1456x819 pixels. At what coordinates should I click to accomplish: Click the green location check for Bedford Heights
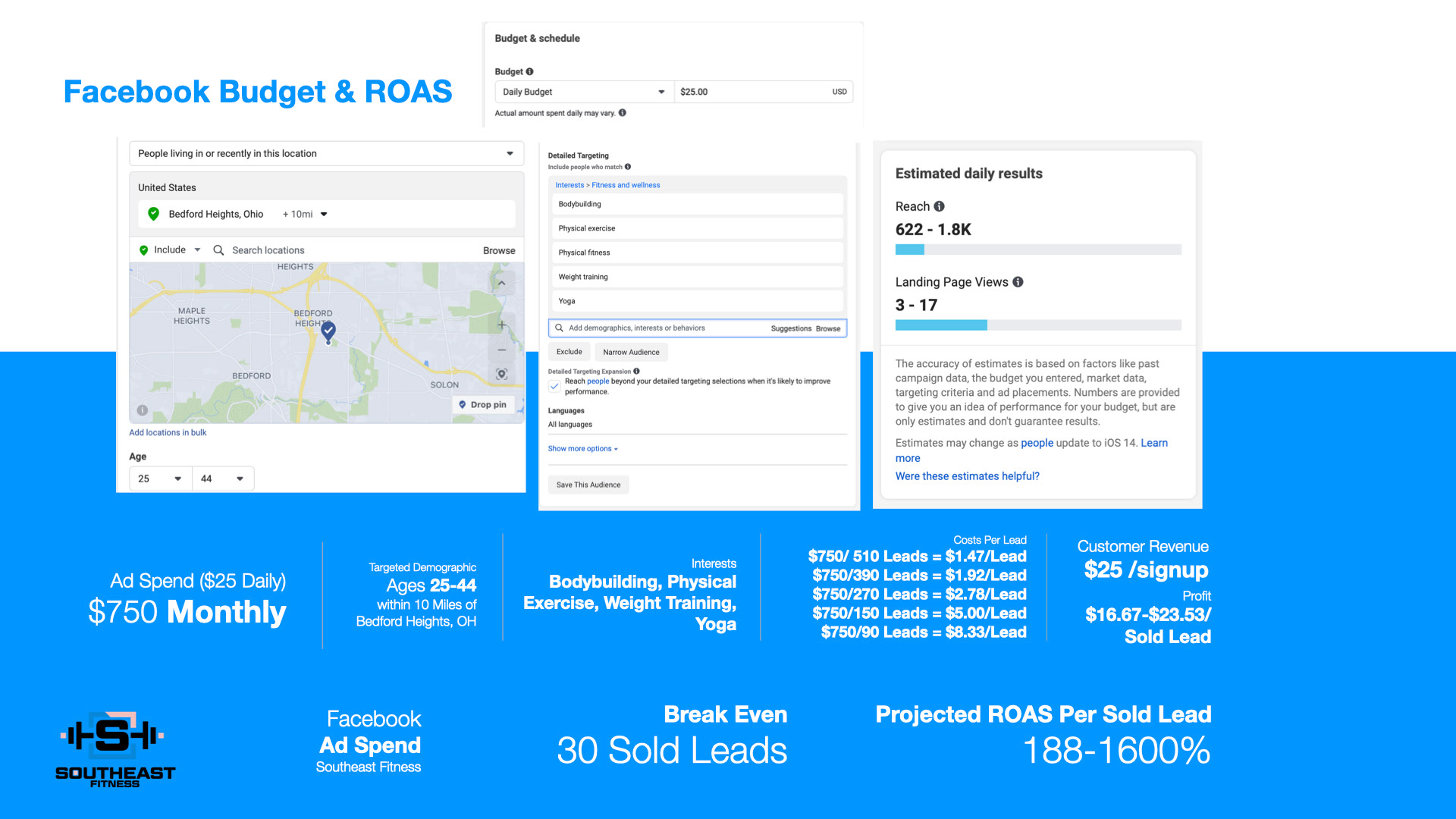coord(153,214)
